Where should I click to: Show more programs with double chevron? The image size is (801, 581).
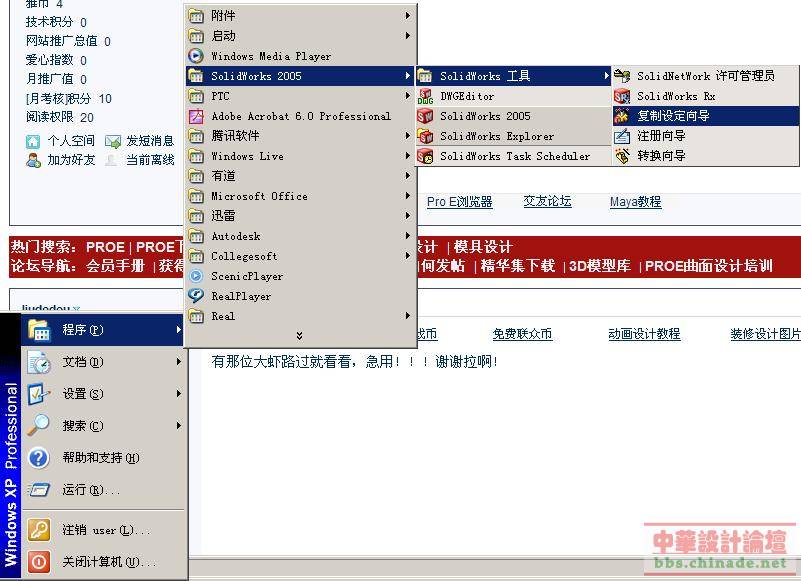coord(299,336)
